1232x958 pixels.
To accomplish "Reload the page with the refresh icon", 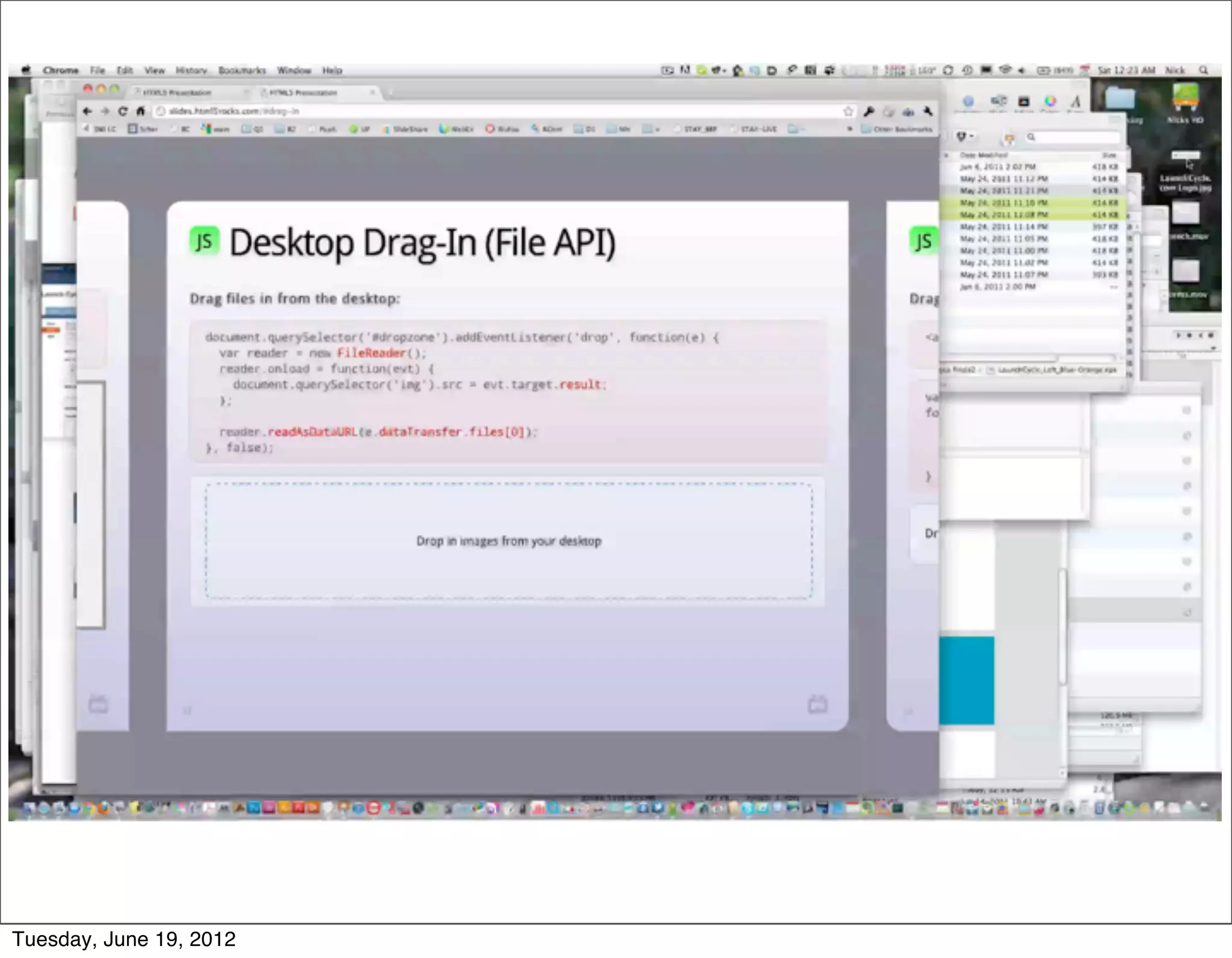I will pyautogui.click(x=123, y=111).
